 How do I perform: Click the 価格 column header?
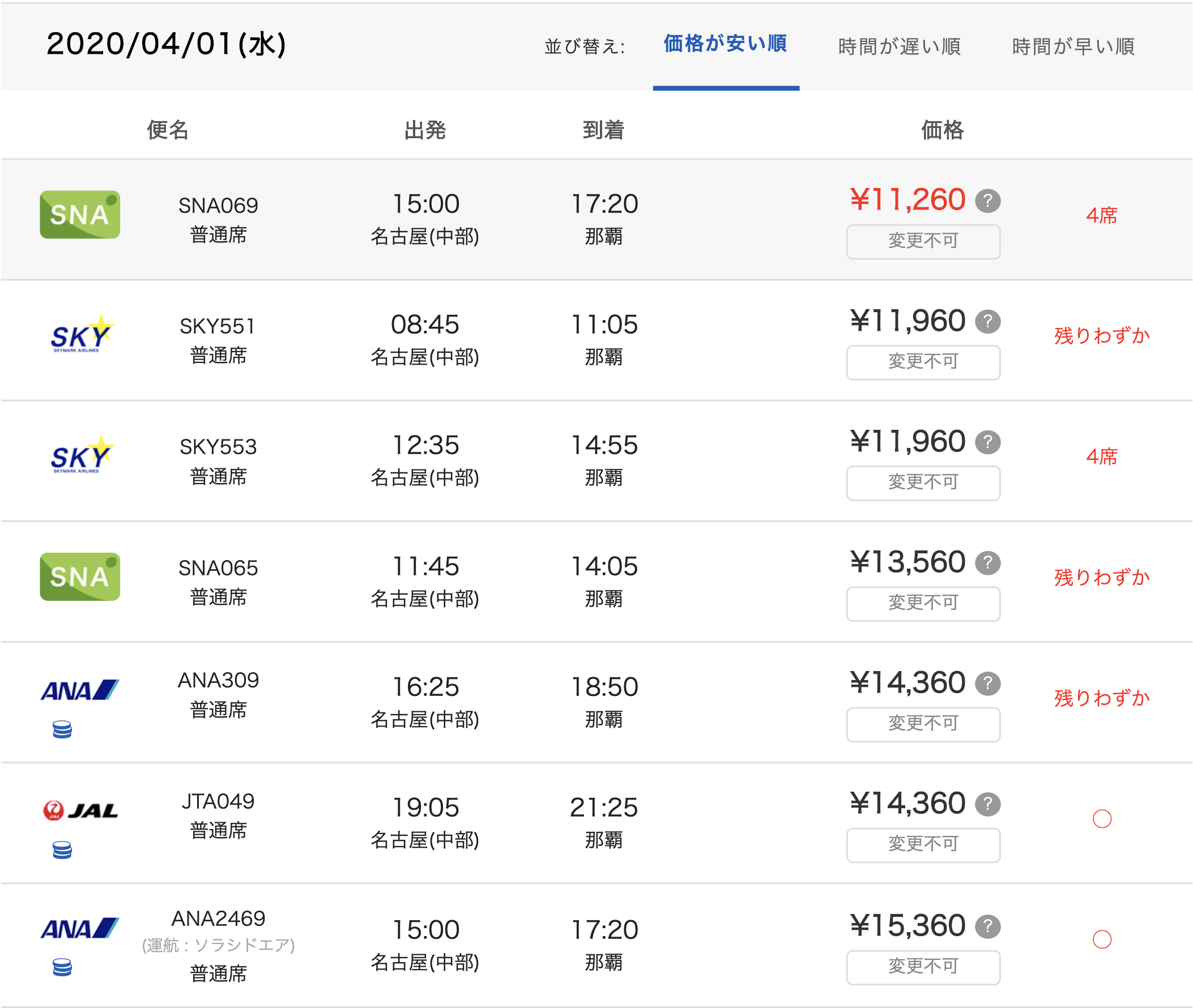(942, 130)
